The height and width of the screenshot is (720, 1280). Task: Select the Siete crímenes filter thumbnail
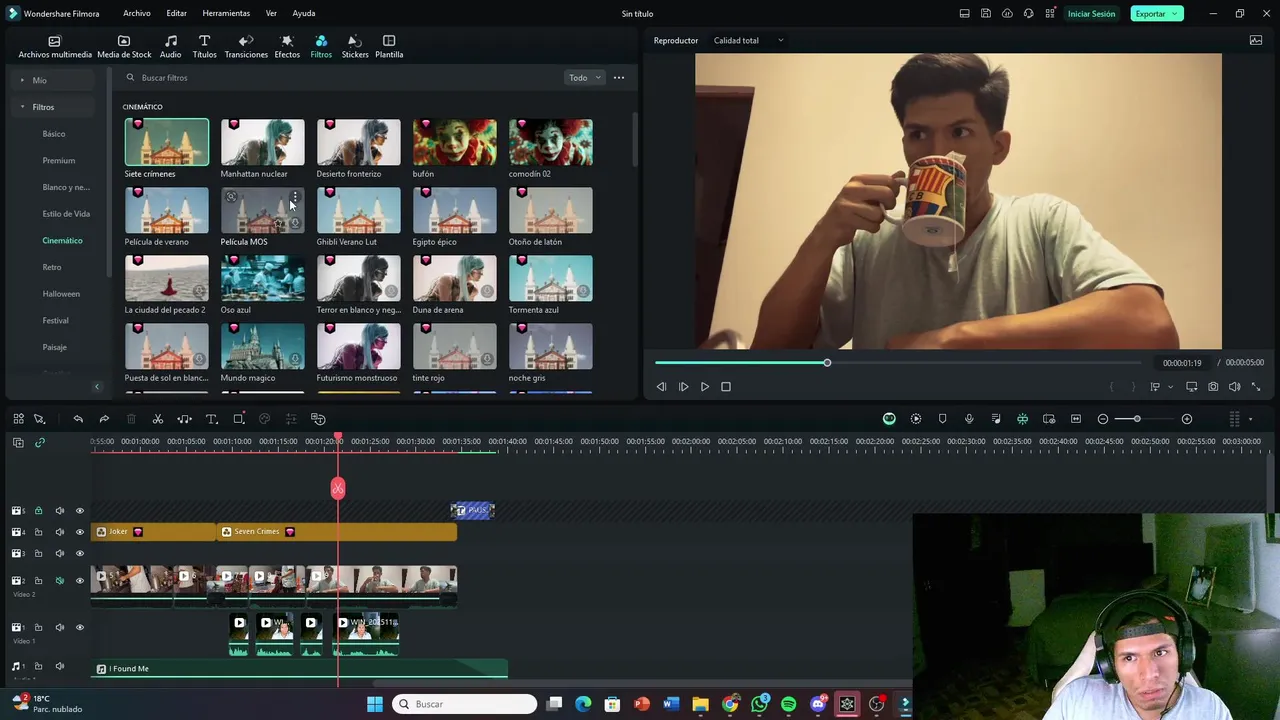pos(167,142)
